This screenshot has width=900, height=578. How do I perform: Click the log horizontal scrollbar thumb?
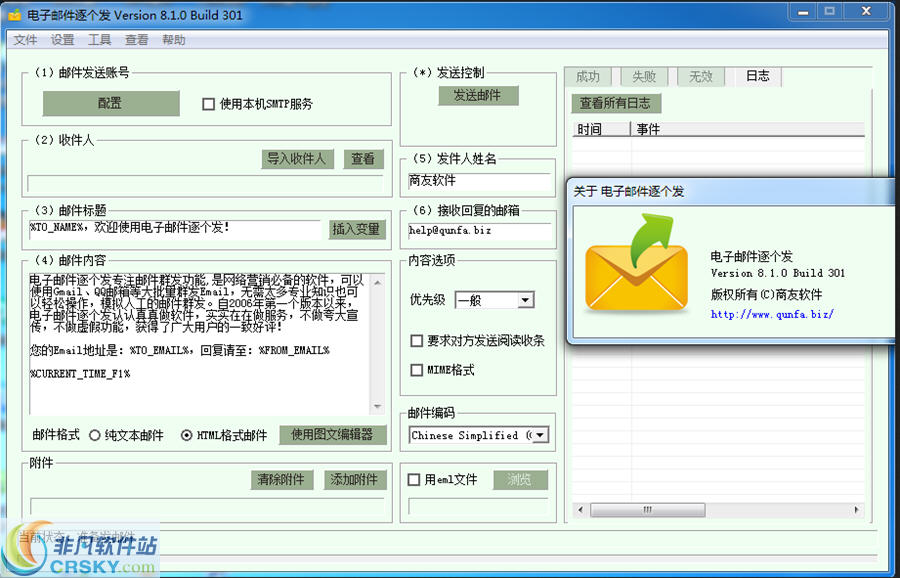(647, 510)
